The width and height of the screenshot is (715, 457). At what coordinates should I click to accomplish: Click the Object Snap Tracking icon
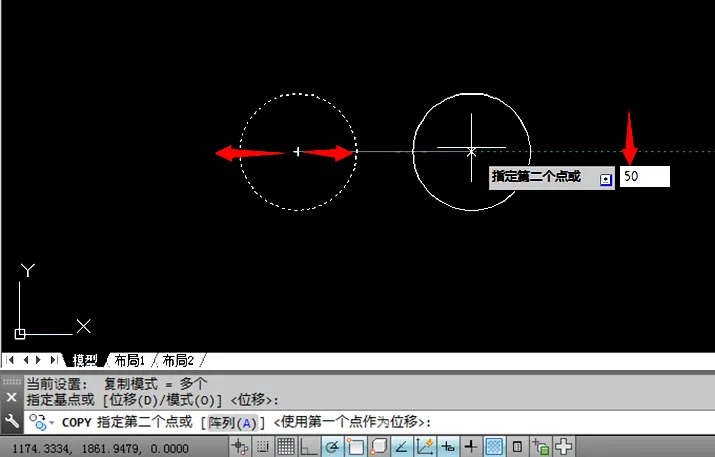tap(402, 447)
